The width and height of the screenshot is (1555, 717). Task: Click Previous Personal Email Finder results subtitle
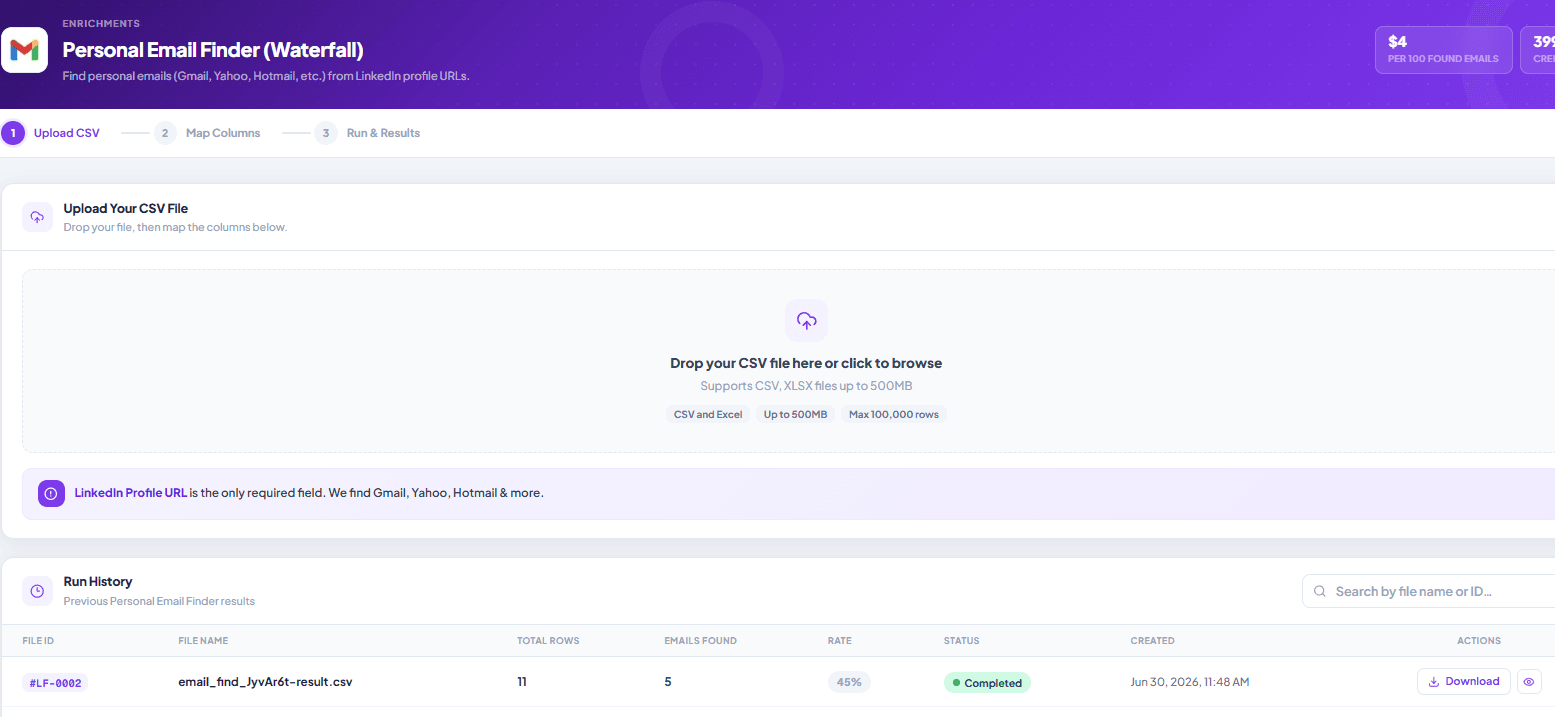159,601
